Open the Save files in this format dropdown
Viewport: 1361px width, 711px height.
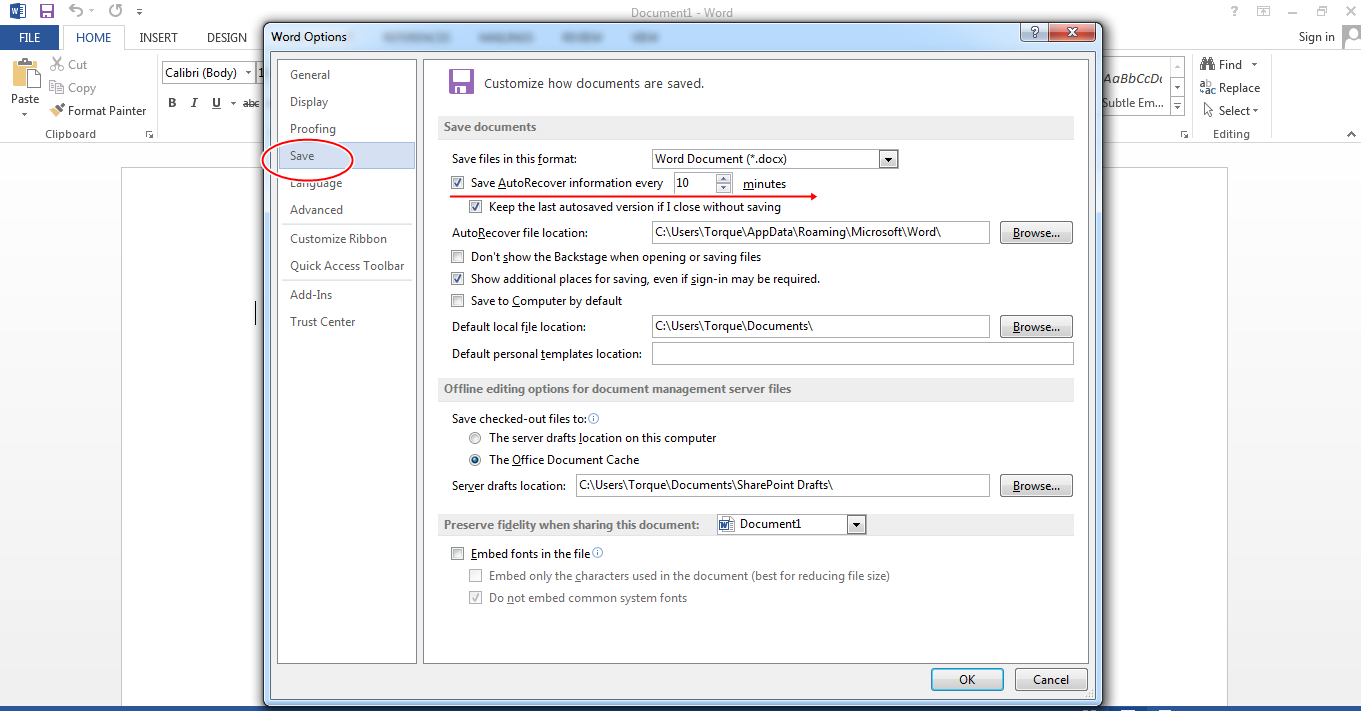pos(888,158)
